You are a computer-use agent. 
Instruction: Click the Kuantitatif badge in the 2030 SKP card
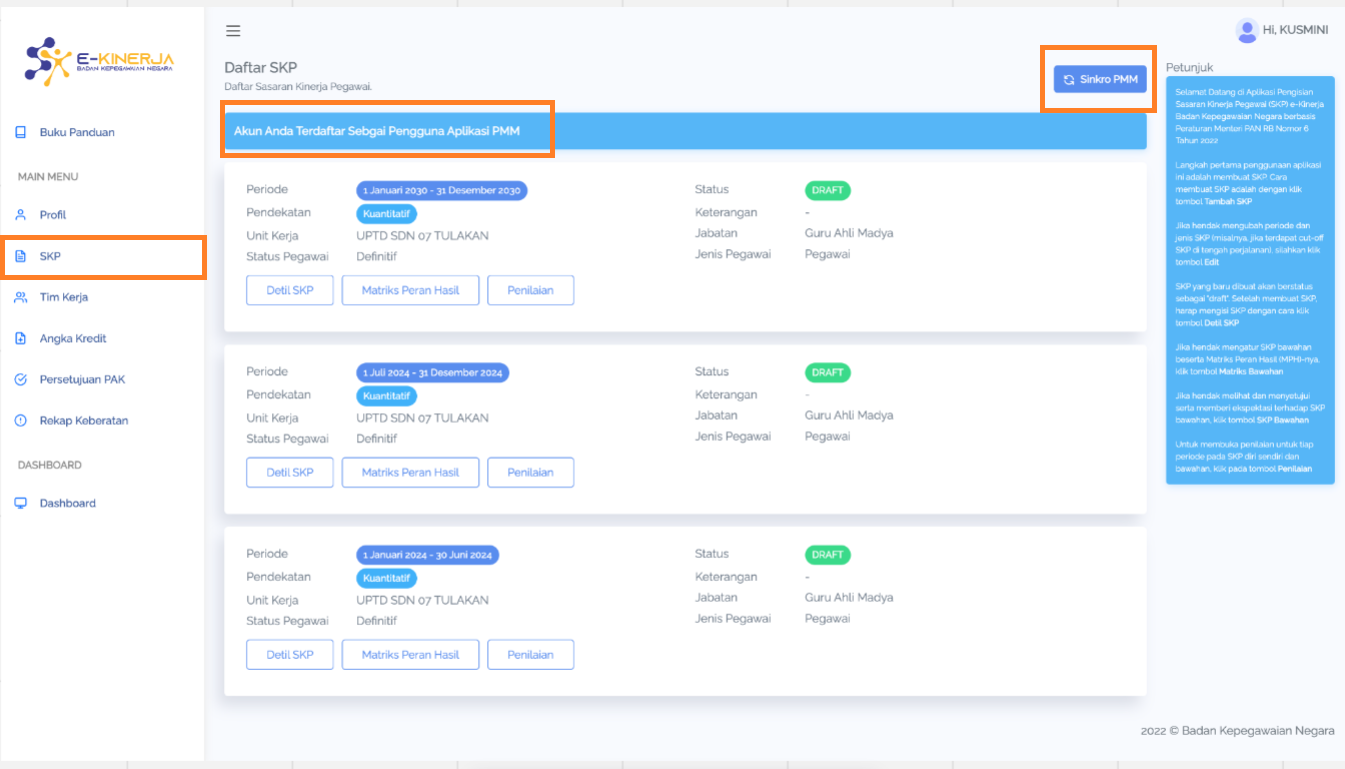(x=387, y=214)
